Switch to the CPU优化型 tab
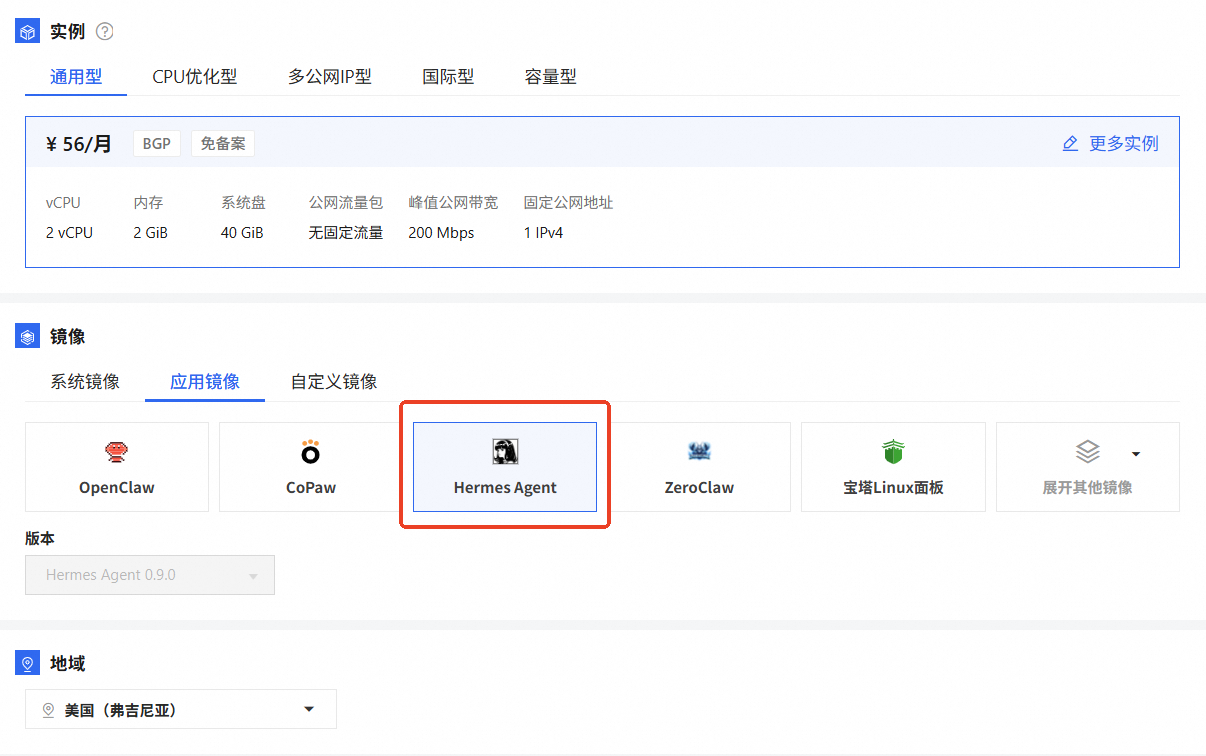The width and height of the screenshot is (1206, 756). [x=195, y=77]
